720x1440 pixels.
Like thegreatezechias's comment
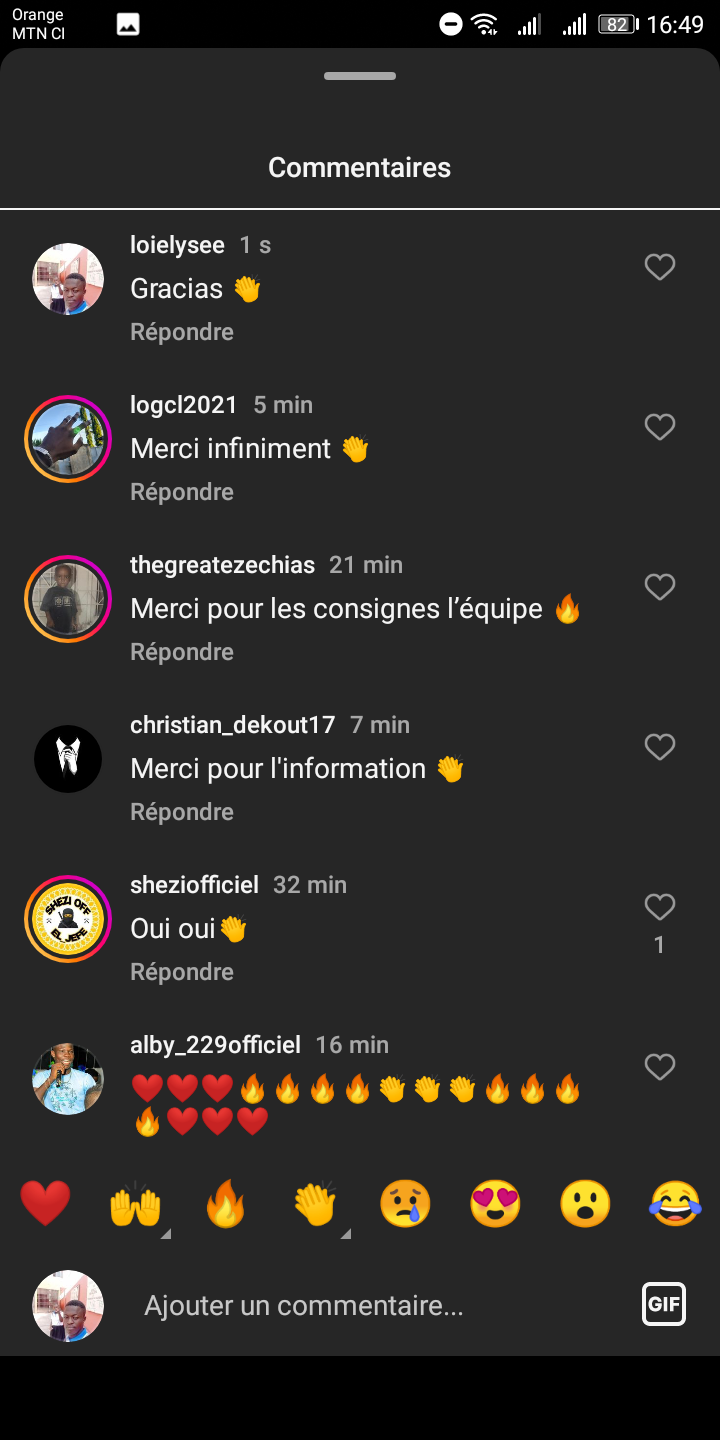coord(659,587)
